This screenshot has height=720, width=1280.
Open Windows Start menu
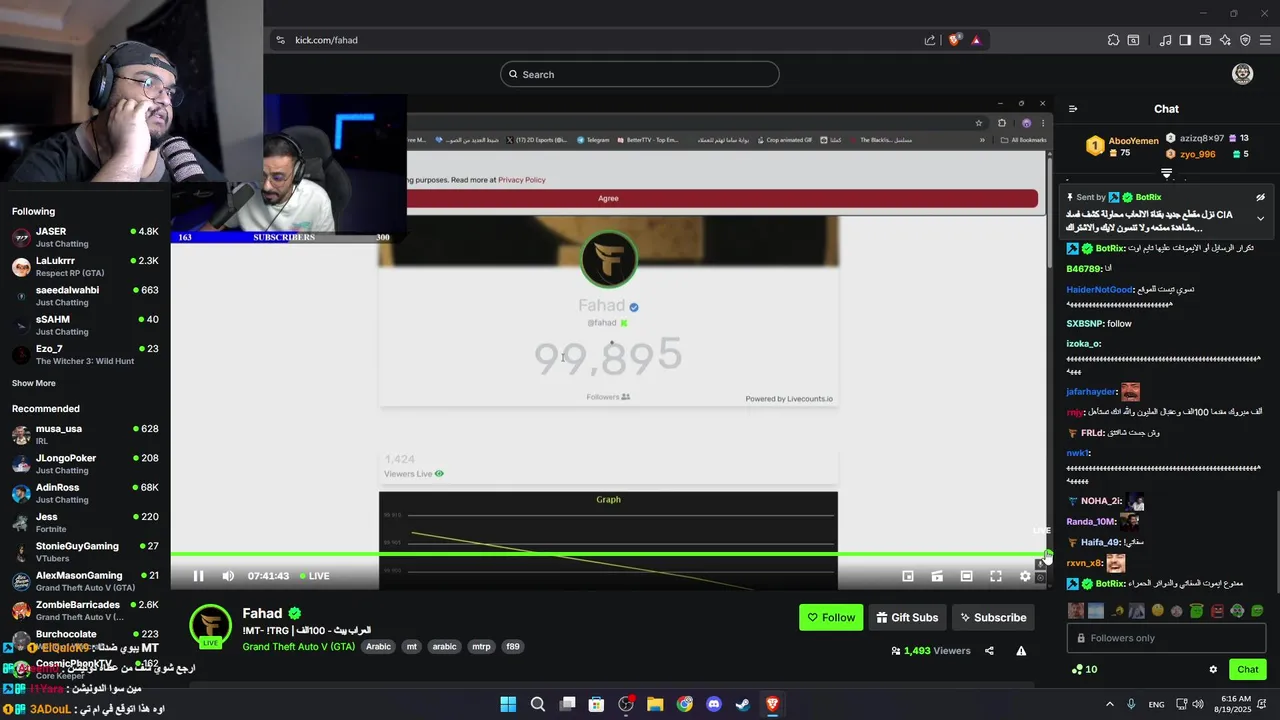click(508, 704)
